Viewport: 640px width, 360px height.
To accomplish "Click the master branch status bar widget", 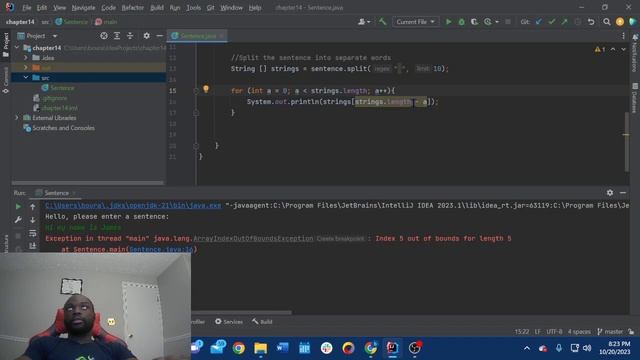I will (x=610, y=331).
